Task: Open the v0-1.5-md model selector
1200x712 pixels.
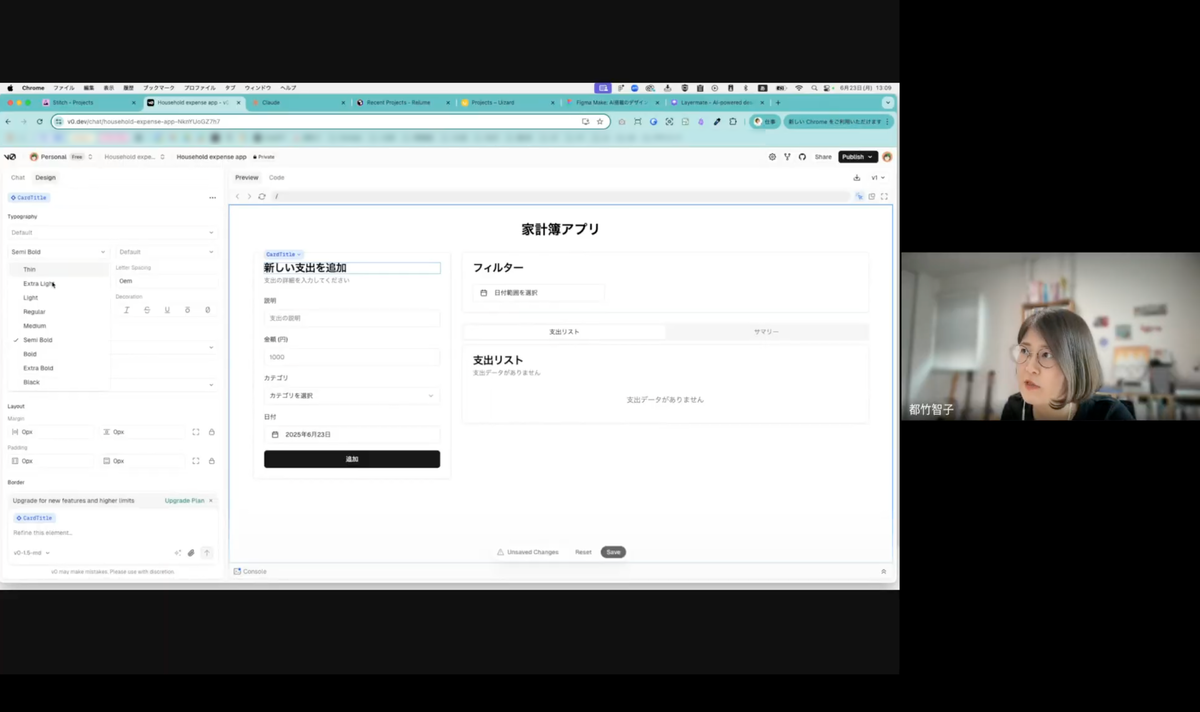Action: coord(31,553)
